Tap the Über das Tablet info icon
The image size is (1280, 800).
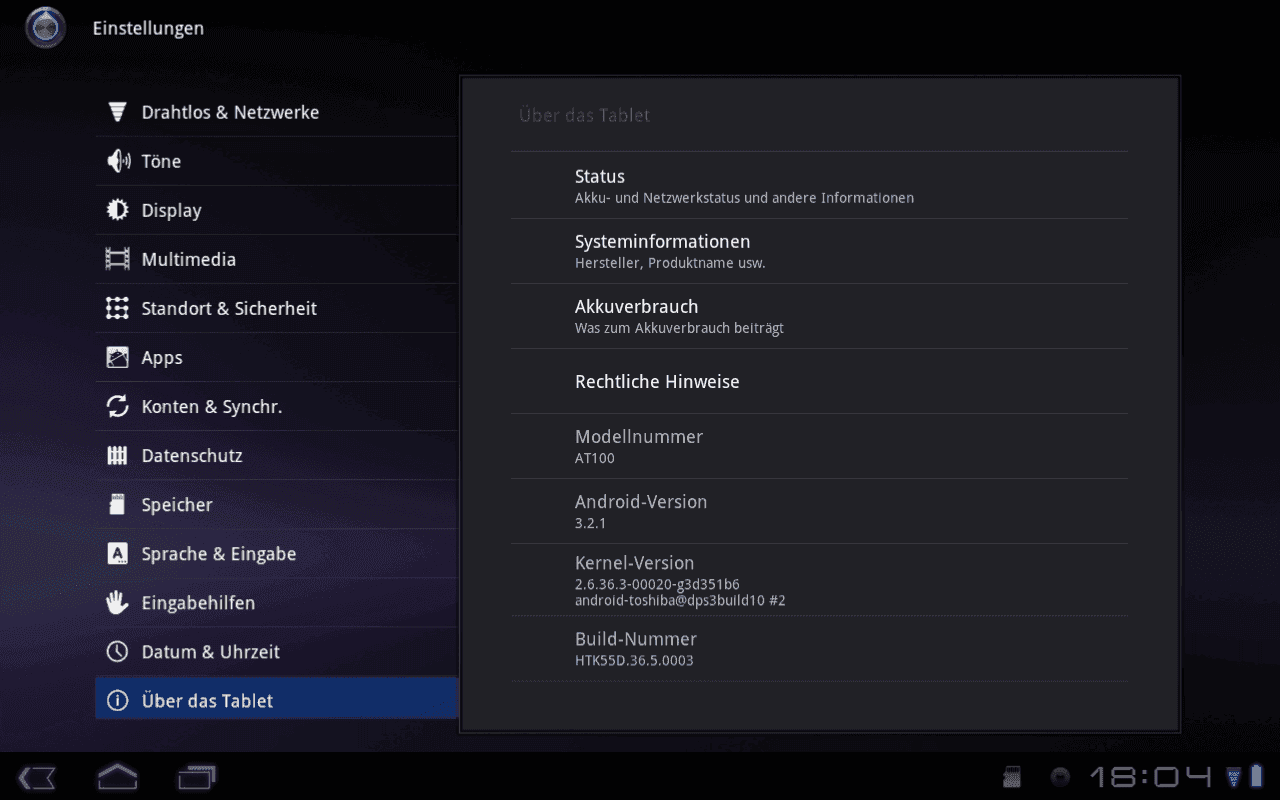pyautogui.click(x=118, y=700)
